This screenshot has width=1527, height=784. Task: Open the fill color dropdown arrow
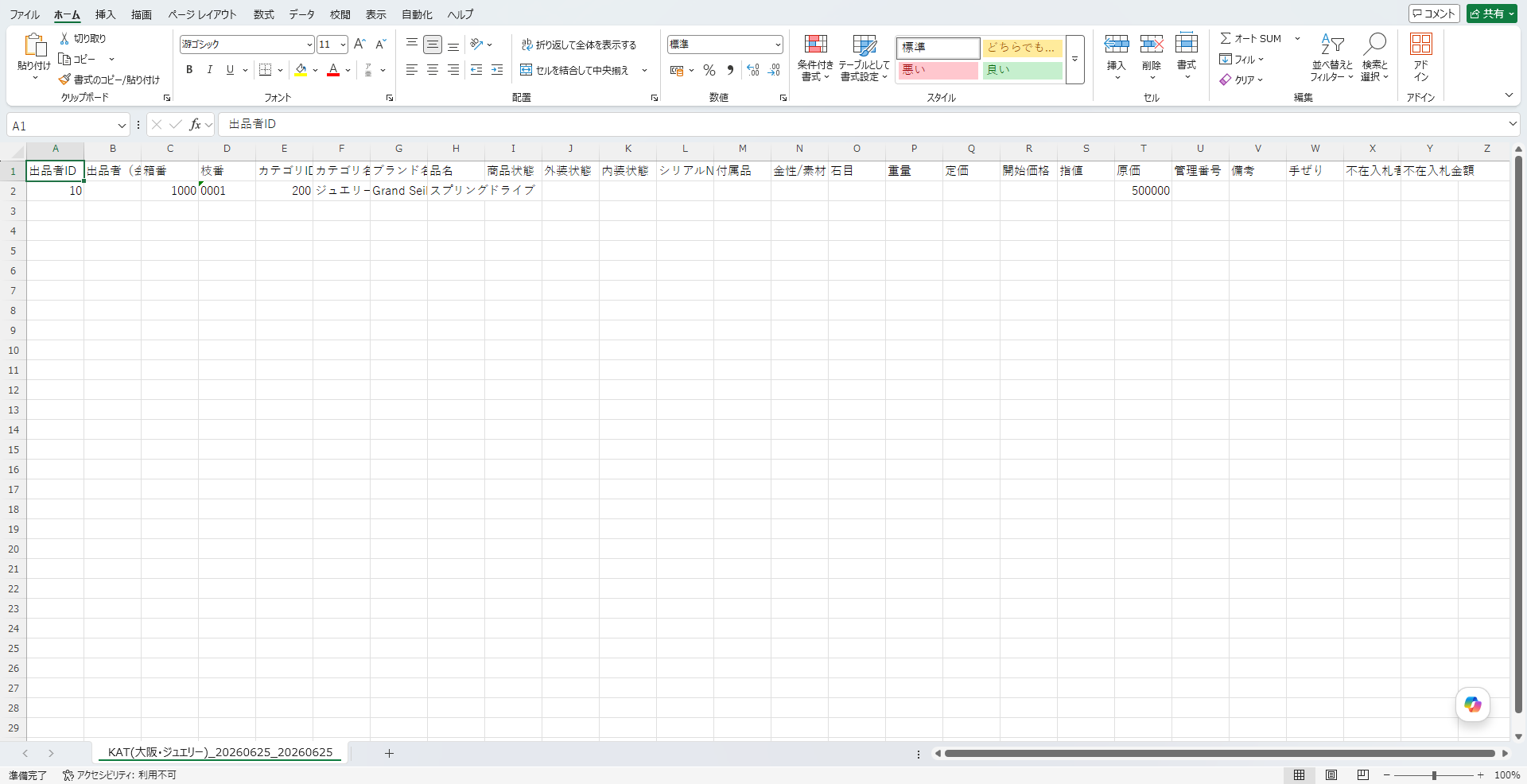[x=316, y=70]
